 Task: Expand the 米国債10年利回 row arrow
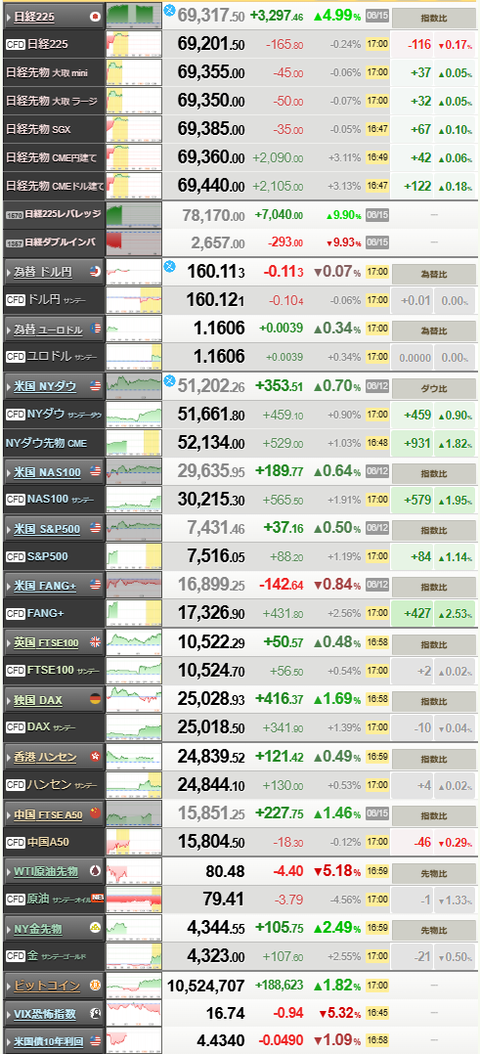9,1041
